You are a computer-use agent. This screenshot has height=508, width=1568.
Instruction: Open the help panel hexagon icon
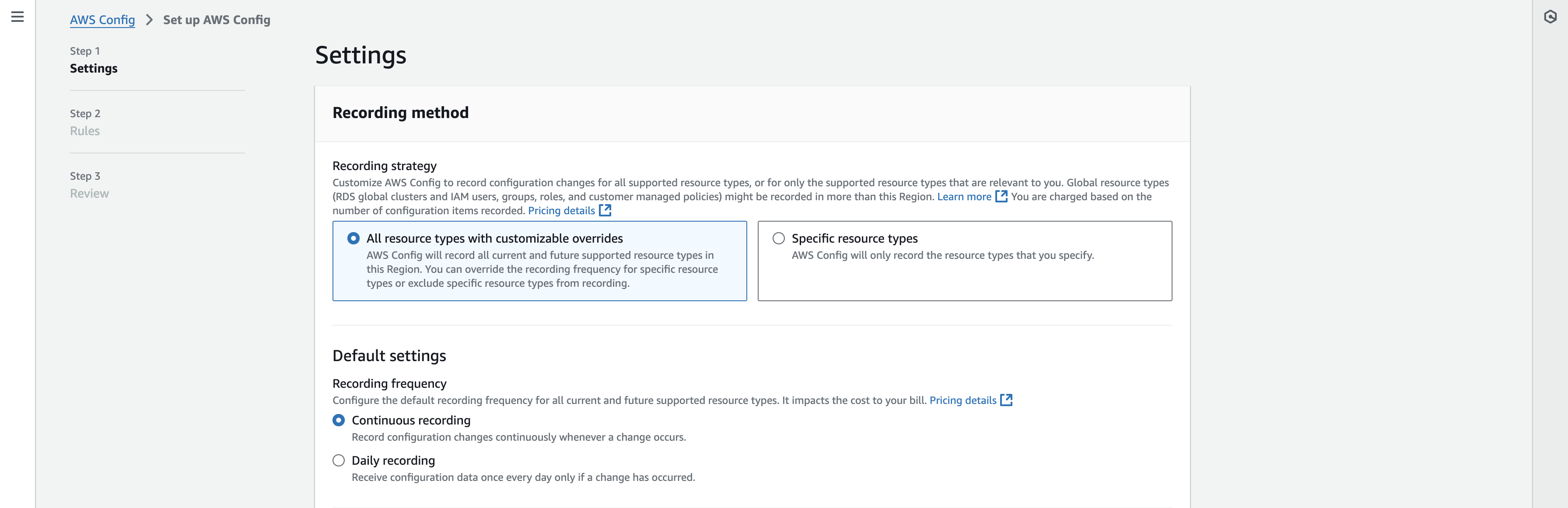1550,17
